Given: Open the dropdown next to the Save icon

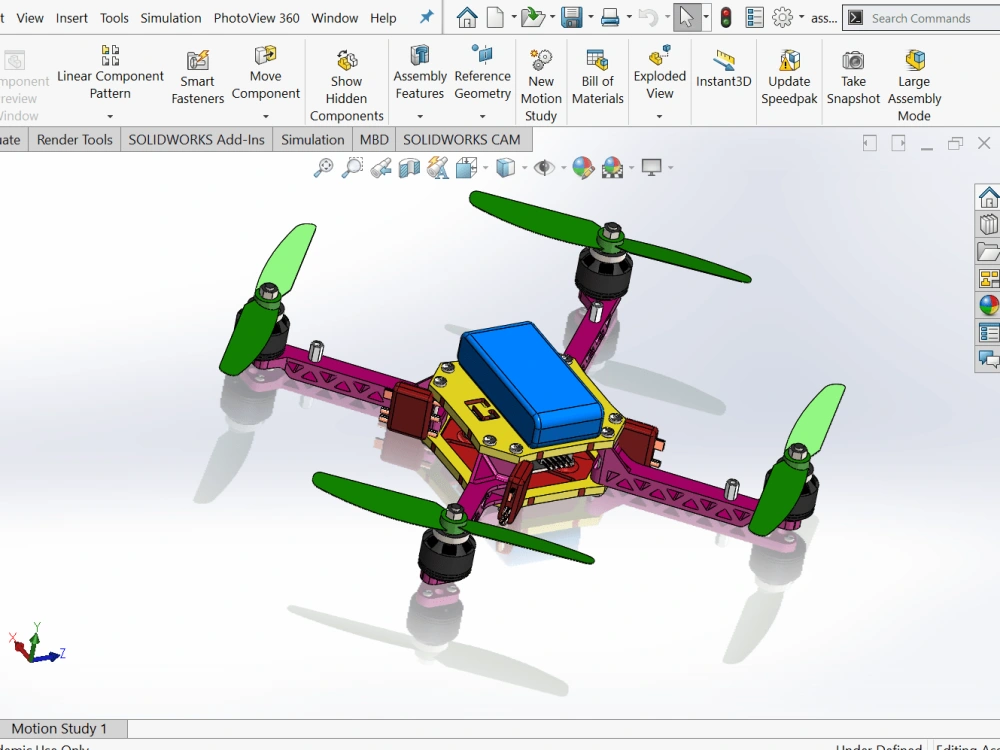Looking at the screenshot, I should 591,17.
